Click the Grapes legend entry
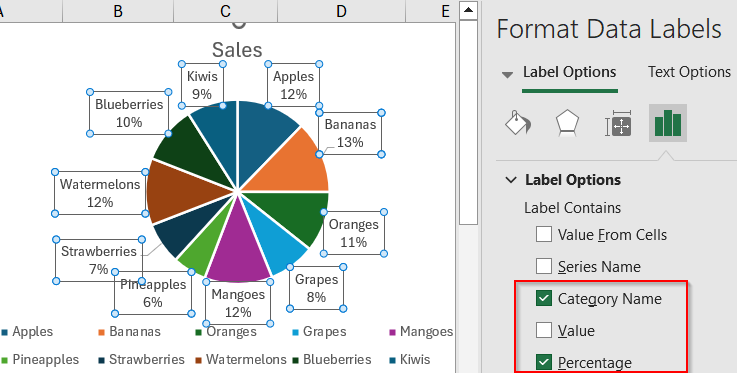Screen dimensions: 737x373 click(x=320, y=332)
